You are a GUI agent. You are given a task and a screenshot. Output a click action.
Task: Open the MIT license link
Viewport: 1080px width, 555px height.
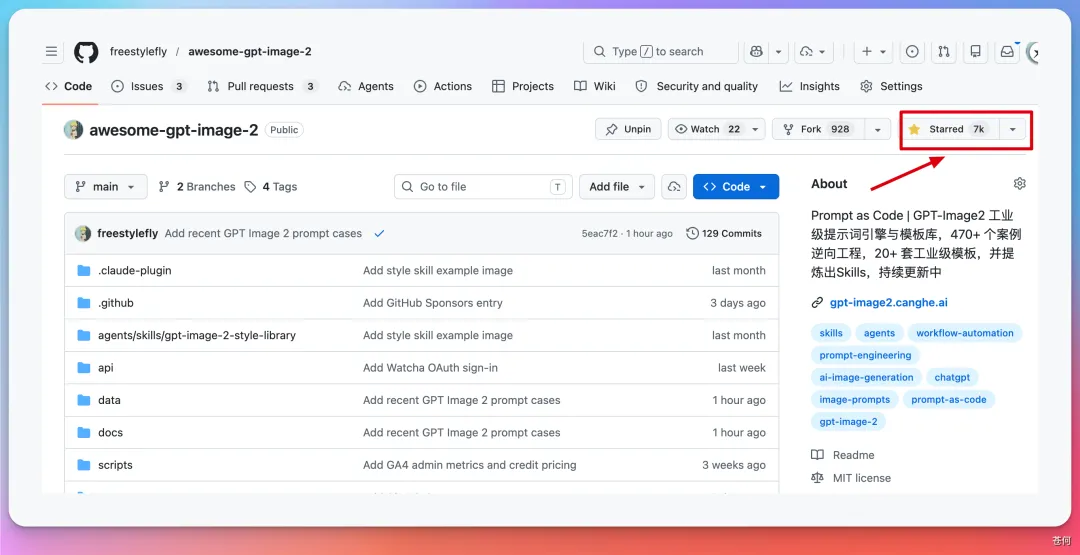851,478
